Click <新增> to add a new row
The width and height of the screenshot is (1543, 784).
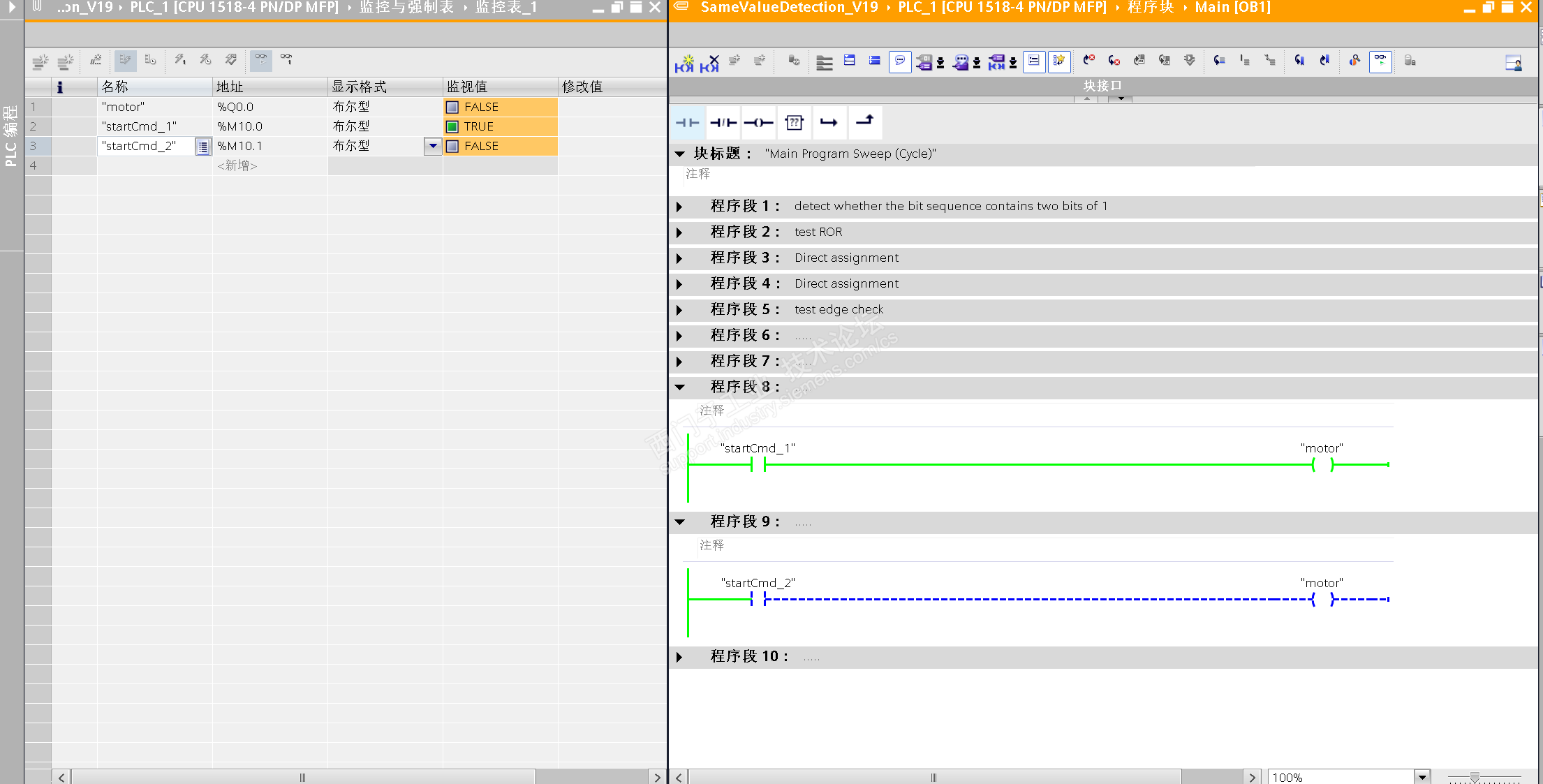coord(237,165)
